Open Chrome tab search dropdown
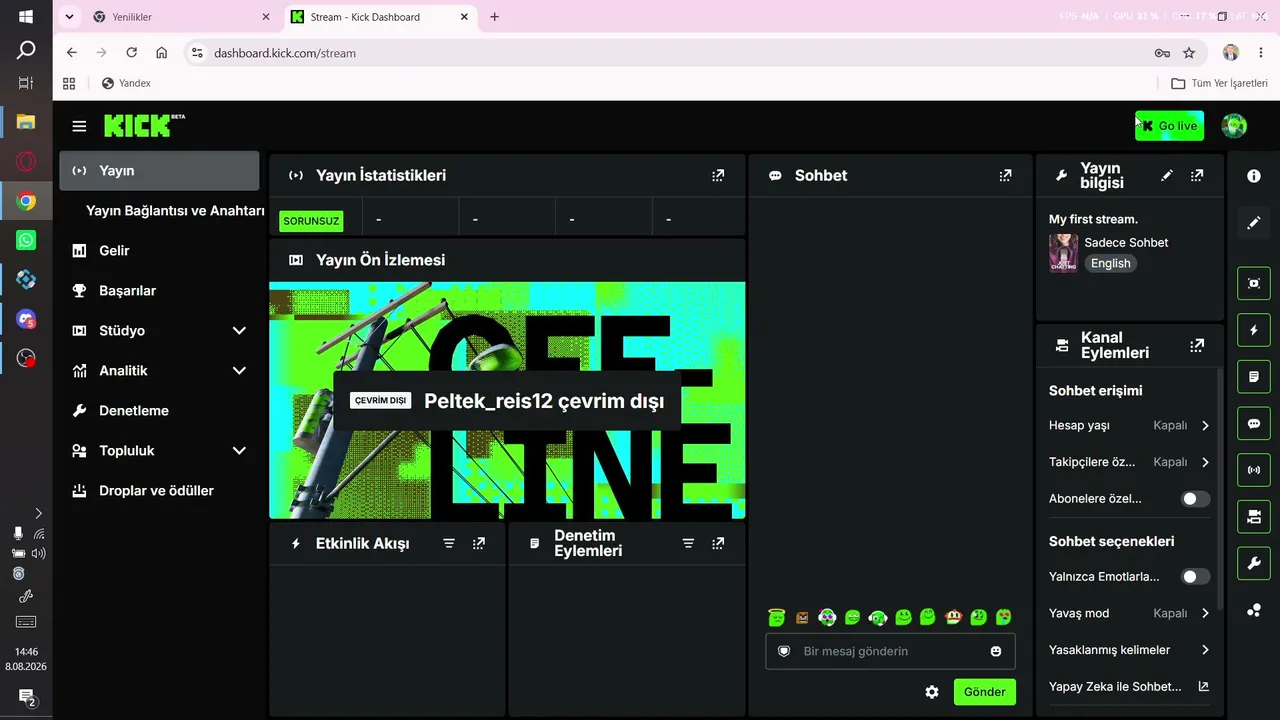This screenshot has width=1280, height=720. click(69, 17)
